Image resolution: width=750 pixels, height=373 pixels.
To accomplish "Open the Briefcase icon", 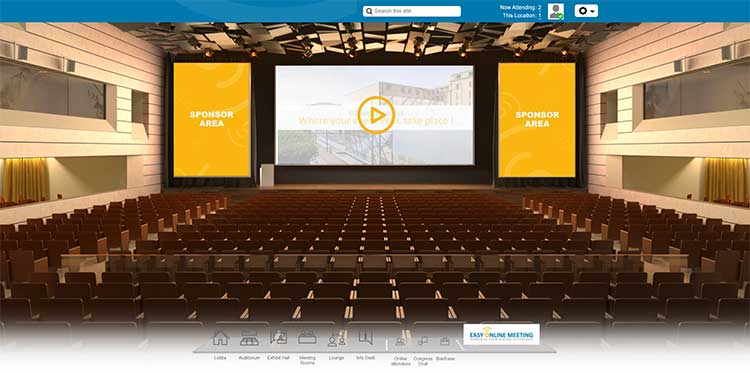I will click(x=445, y=341).
